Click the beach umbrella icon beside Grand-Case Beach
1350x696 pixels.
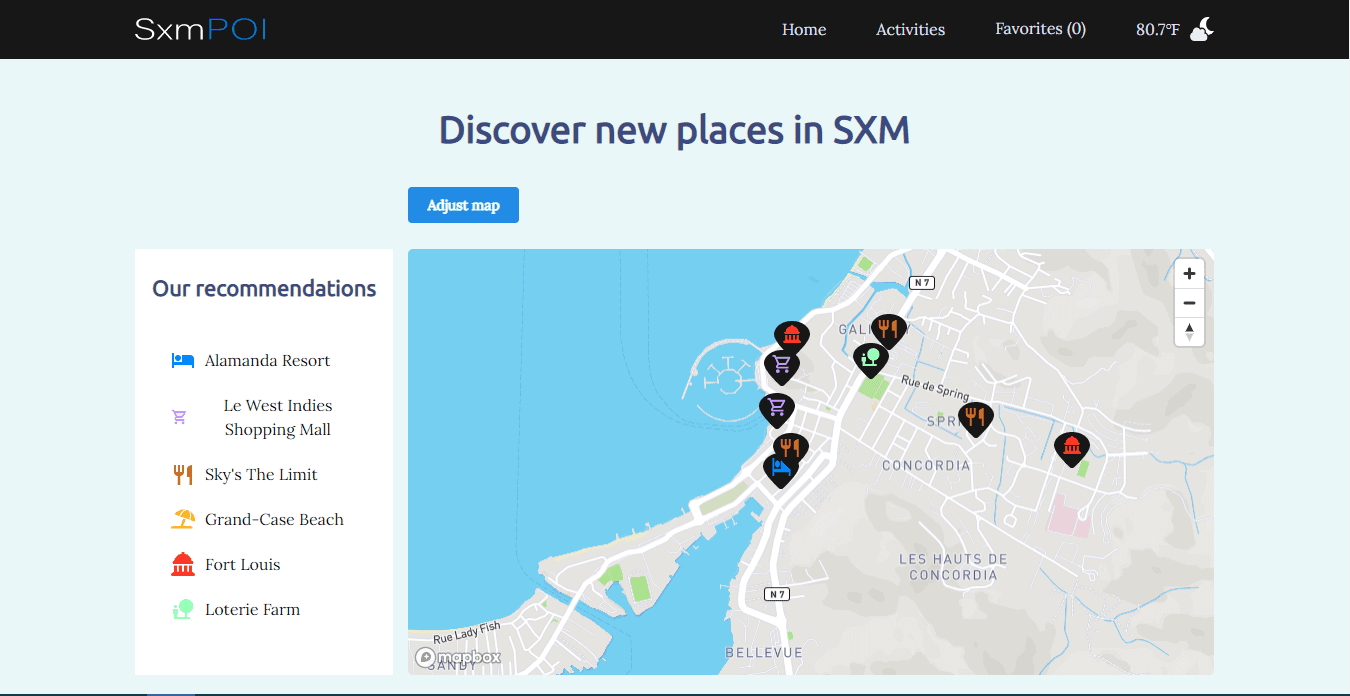click(182, 519)
